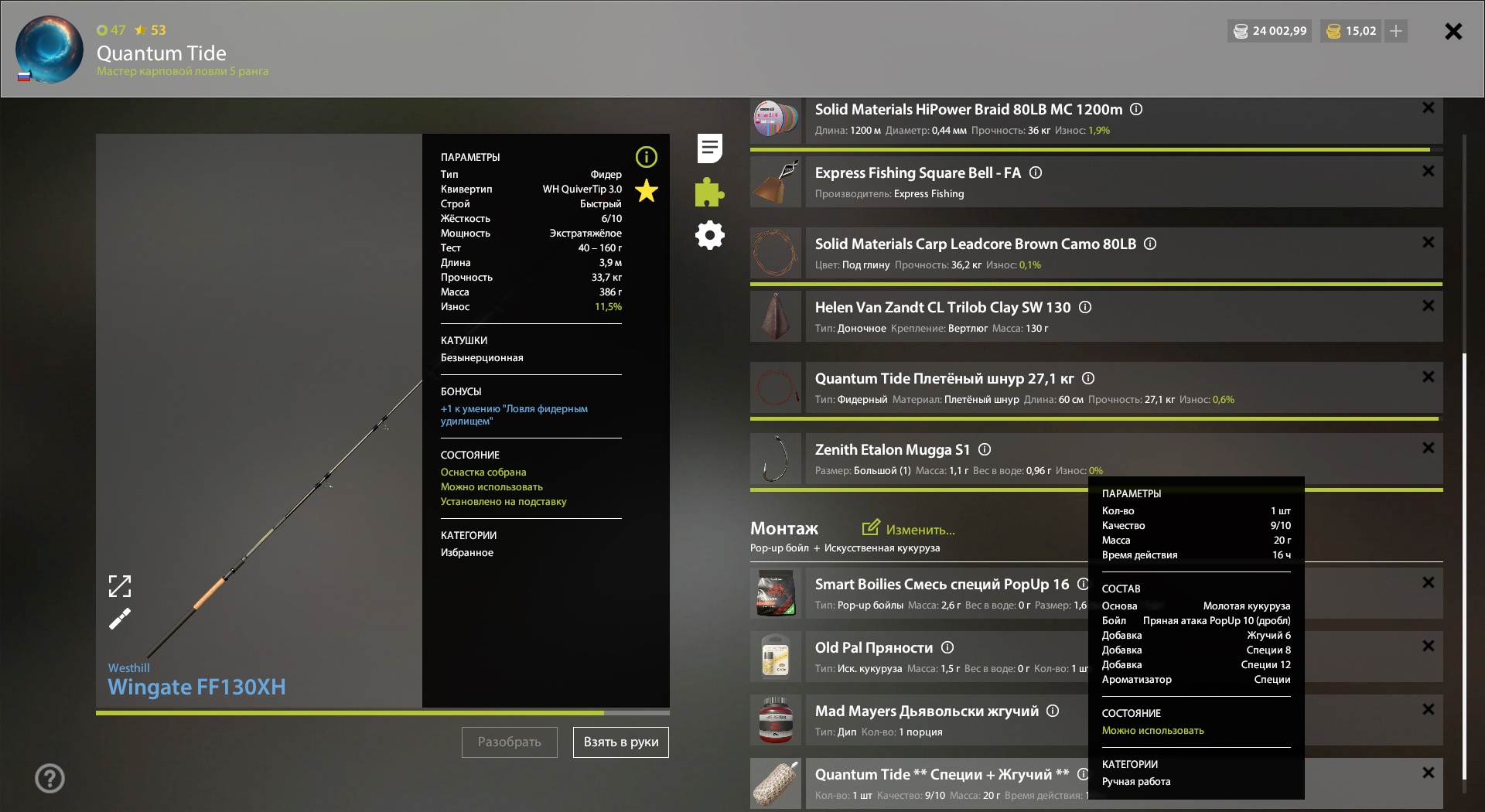Click the gold coins balance 15,02
This screenshot has width=1485, height=812.
coord(1351,31)
